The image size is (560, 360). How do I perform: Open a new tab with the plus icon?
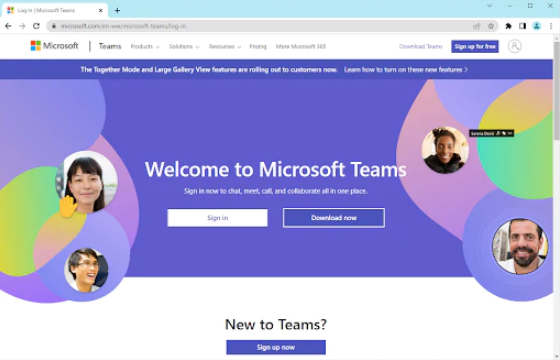(x=117, y=10)
